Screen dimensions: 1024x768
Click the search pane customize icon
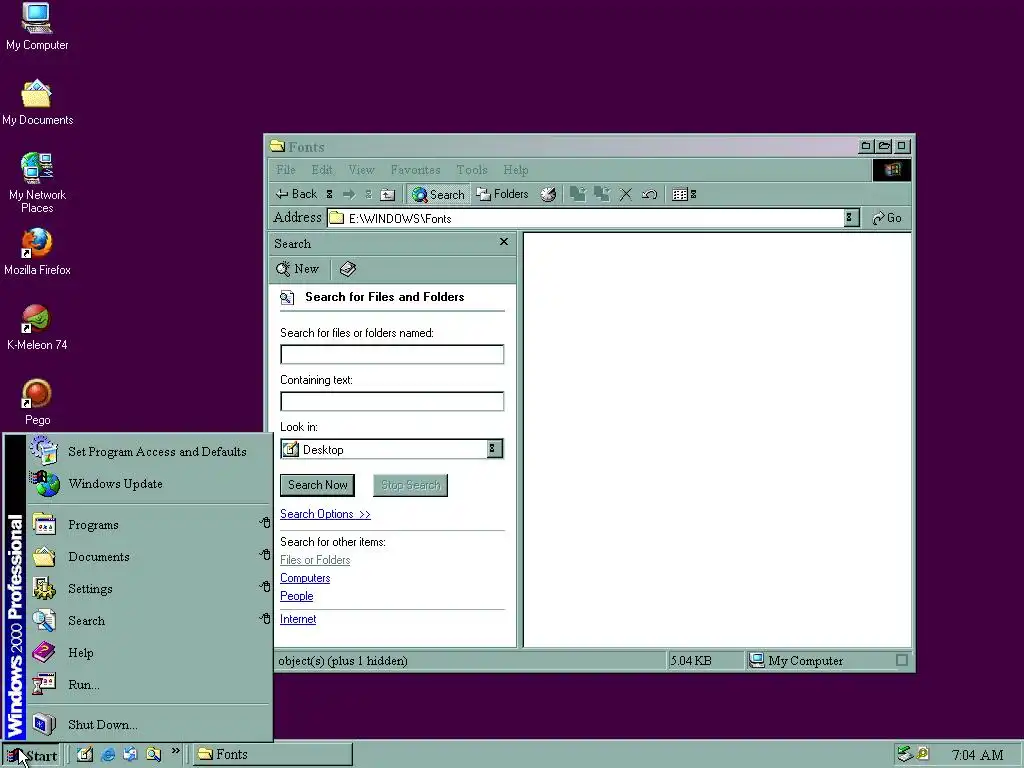click(347, 269)
